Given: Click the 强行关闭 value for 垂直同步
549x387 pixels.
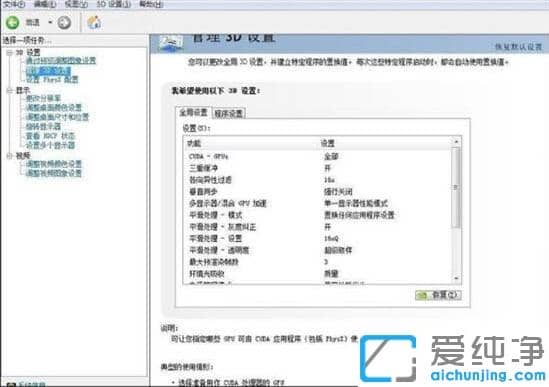Looking at the screenshot, I should [x=338, y=192].
